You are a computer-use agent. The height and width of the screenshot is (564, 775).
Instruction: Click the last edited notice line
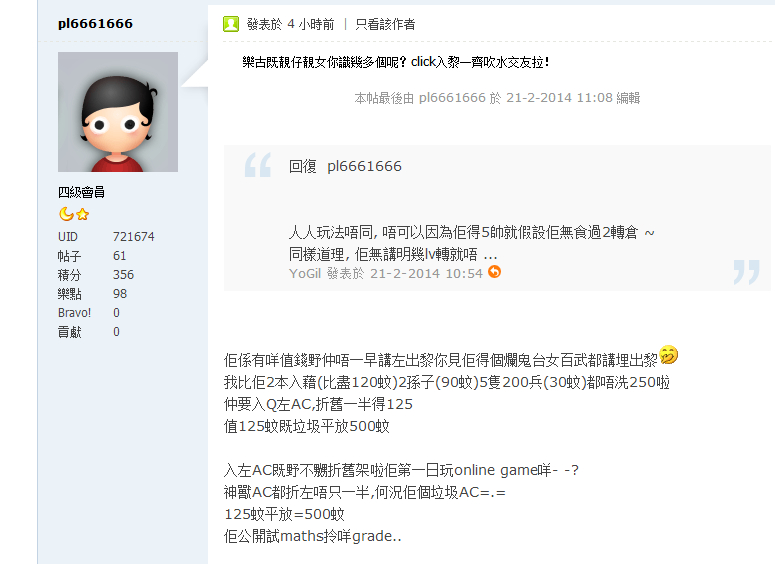(497, 98)
